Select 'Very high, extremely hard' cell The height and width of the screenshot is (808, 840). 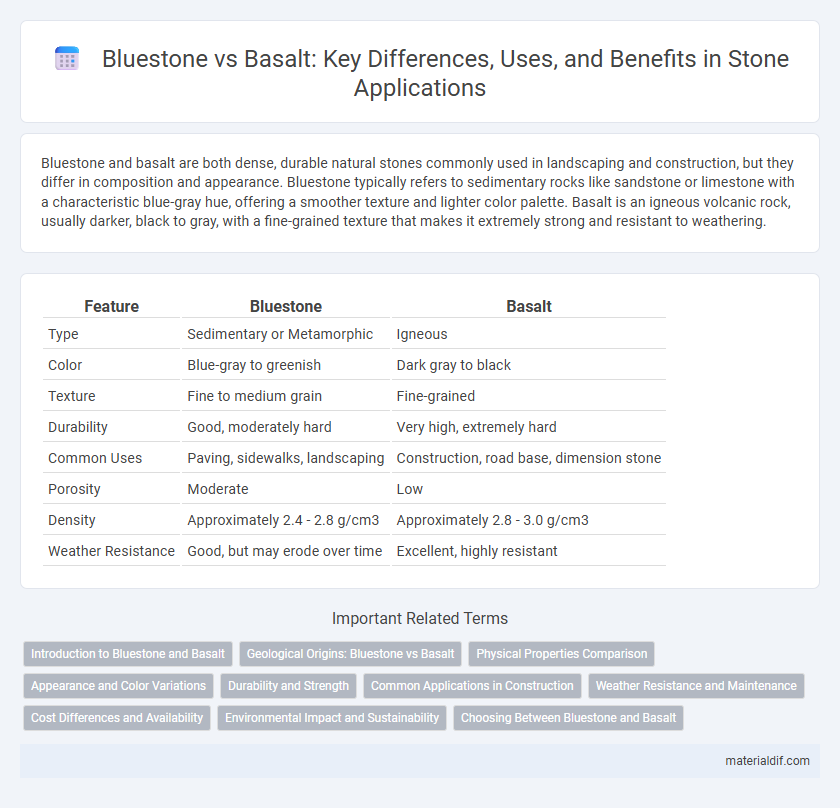point(529,427)
